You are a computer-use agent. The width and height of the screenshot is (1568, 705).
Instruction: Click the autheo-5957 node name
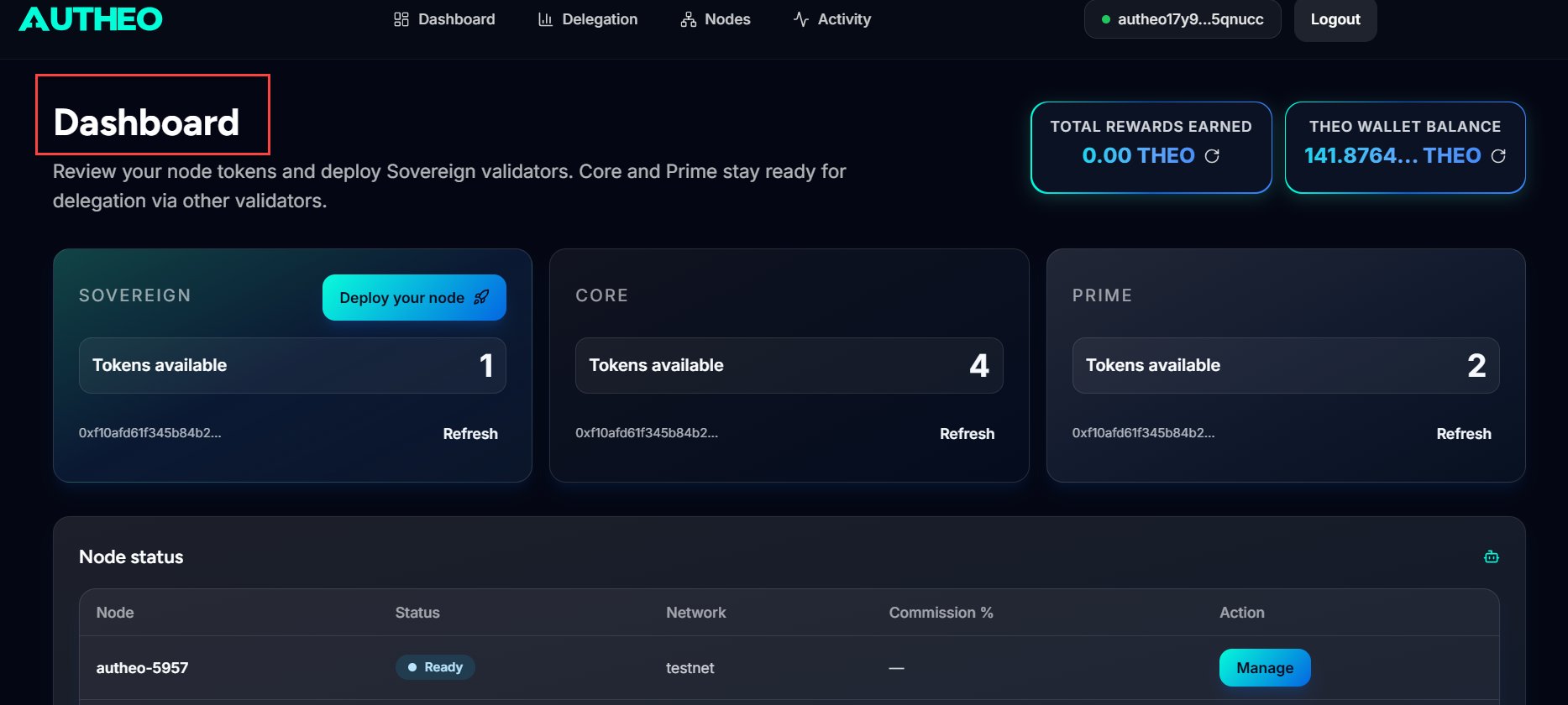(142, 668)
